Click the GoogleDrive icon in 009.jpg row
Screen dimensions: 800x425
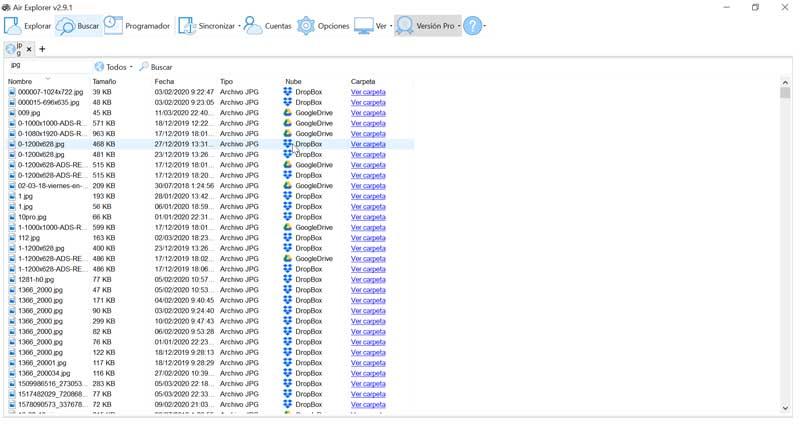click(288, 113)
